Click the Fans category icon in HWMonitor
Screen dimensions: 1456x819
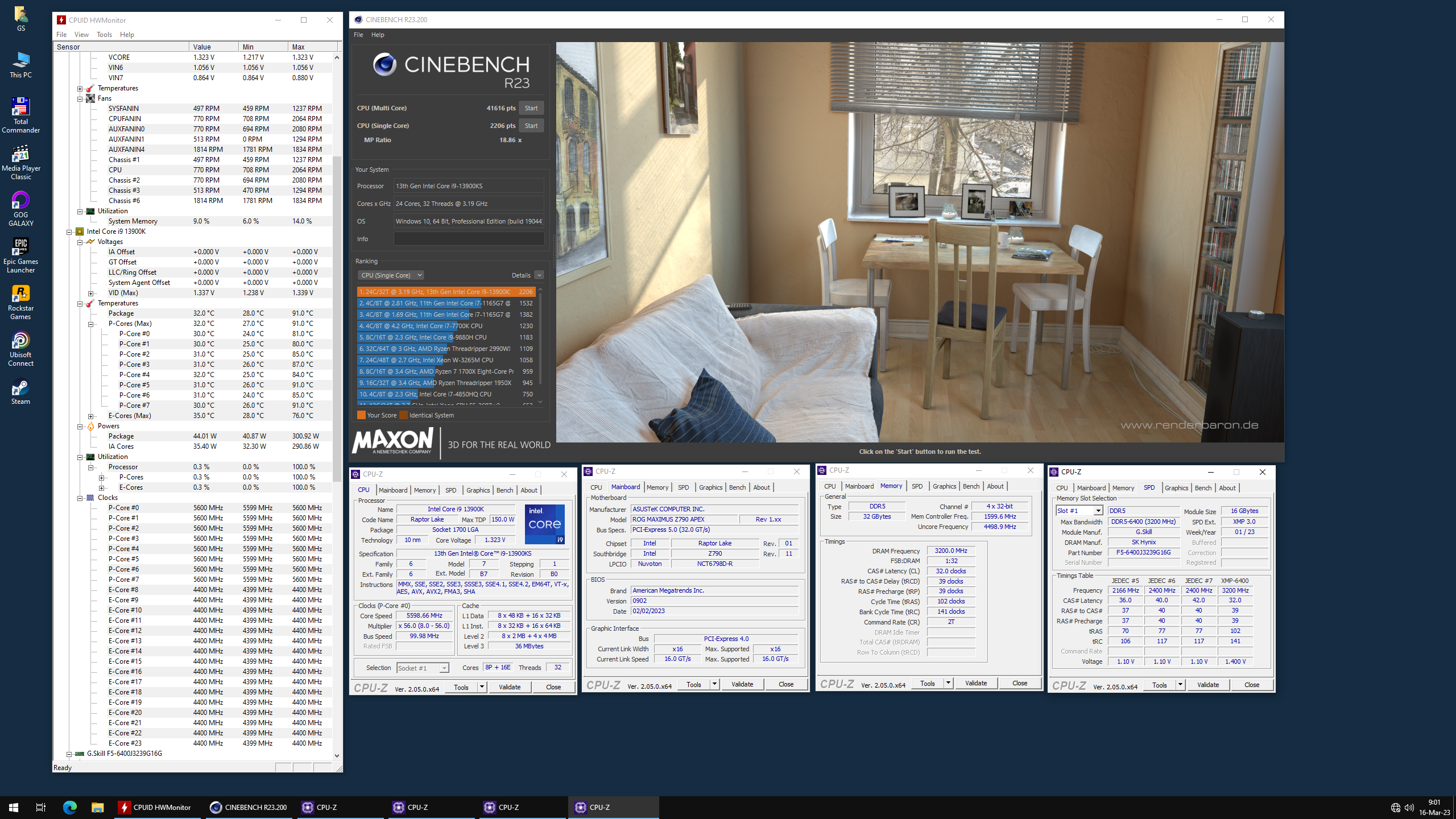90,98
